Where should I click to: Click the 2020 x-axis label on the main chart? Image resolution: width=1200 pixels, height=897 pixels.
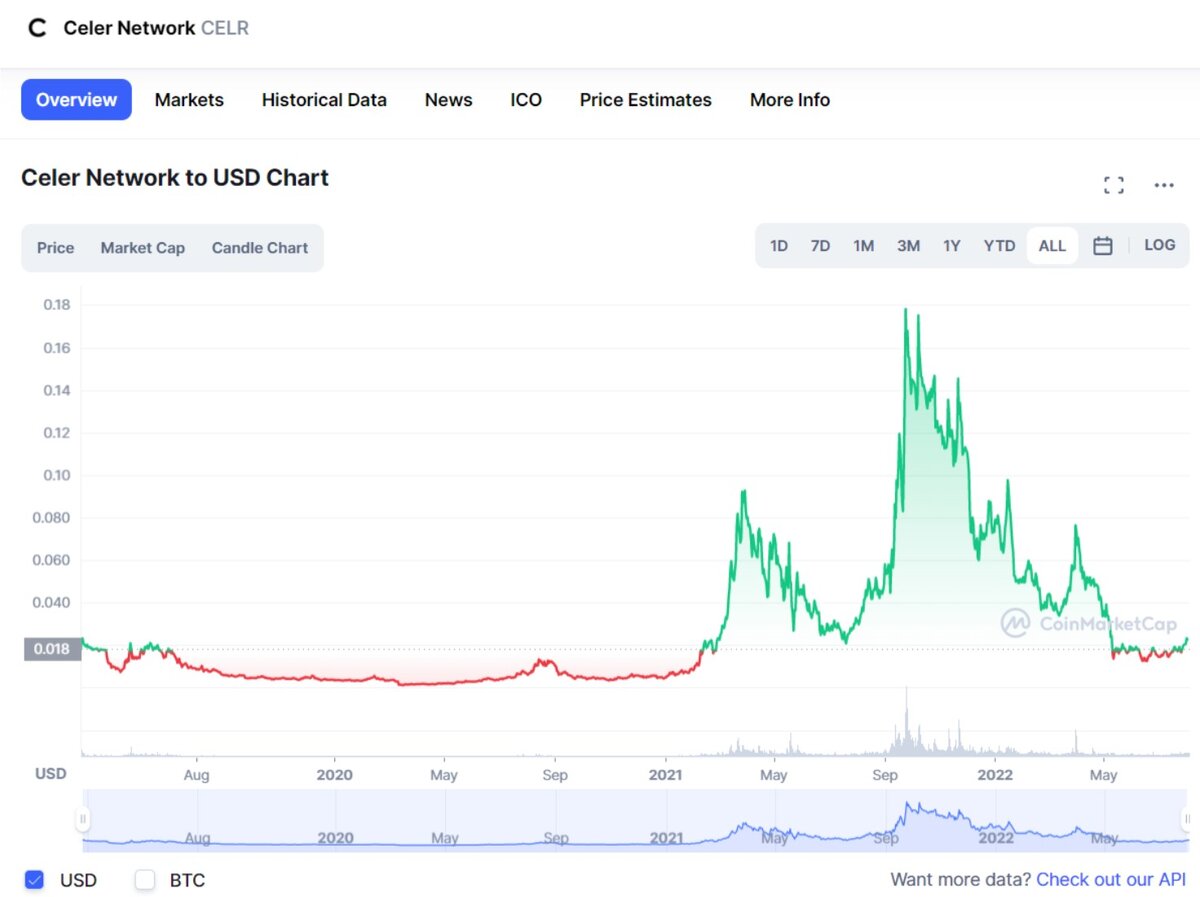[334, 775]
